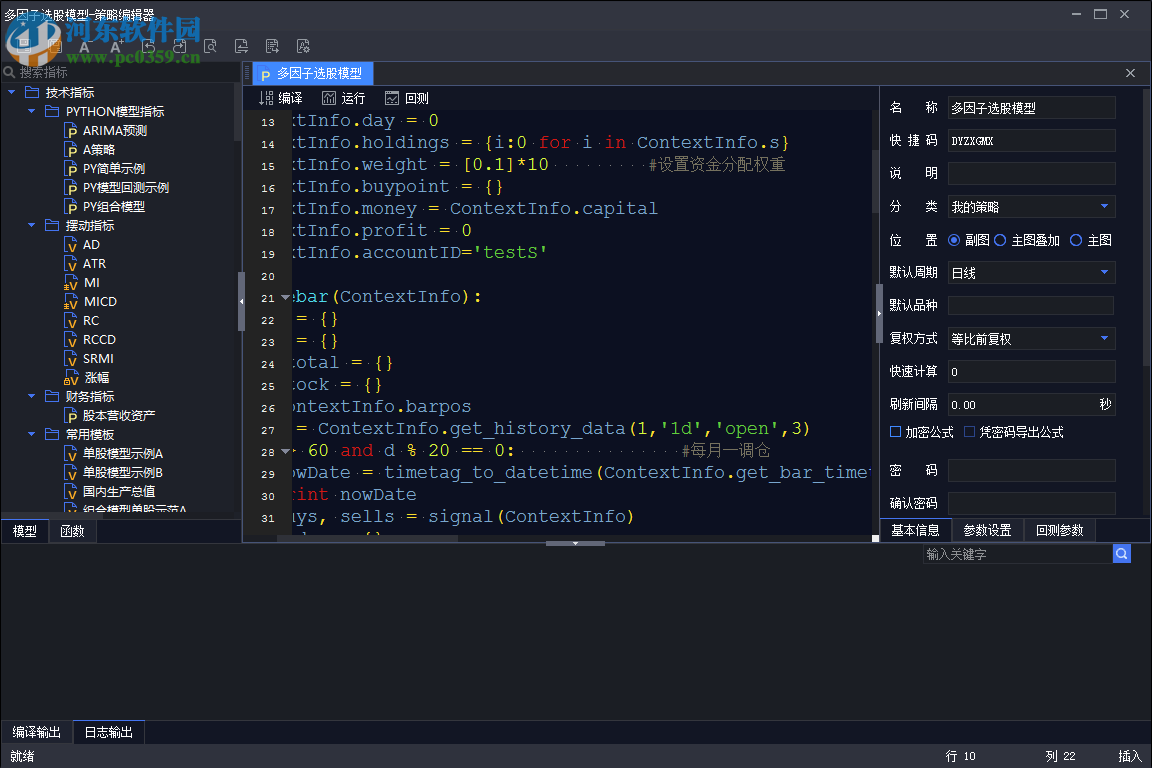Click the 搜索指标 search field
This screenshot has height=768, width=1152.
coord(120,72)
